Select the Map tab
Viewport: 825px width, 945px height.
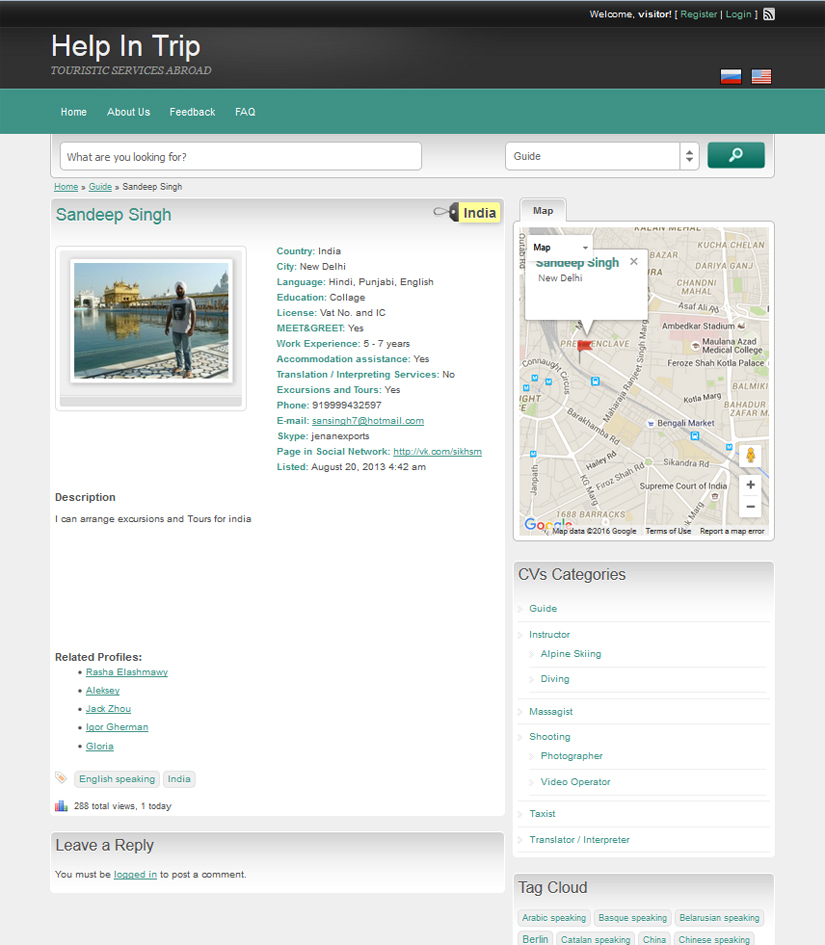pos(543,210)
